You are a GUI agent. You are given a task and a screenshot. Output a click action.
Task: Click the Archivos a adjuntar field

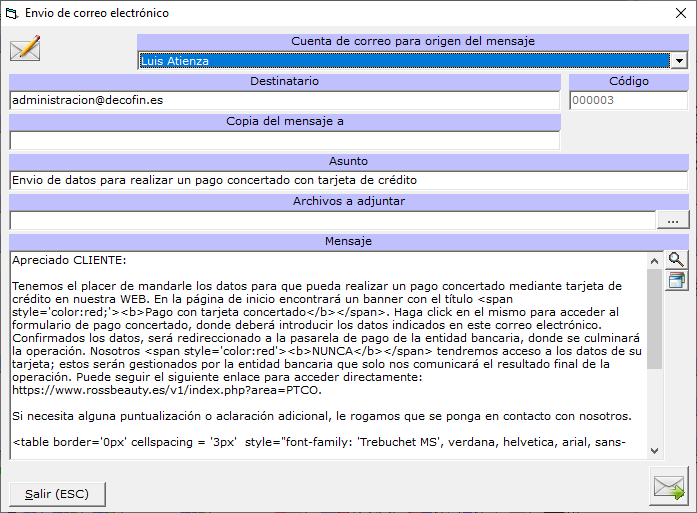pos(332,220)
